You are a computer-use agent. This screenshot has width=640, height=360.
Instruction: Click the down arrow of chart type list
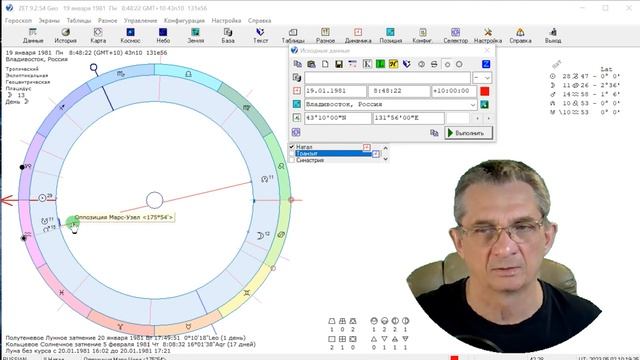385,159
